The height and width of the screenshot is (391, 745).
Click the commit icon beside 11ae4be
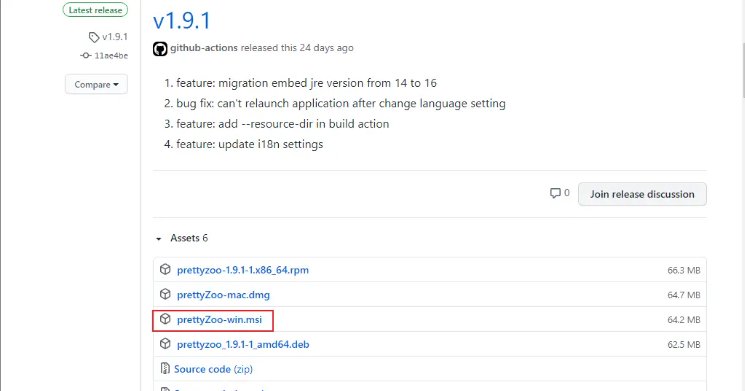[86, 56]
